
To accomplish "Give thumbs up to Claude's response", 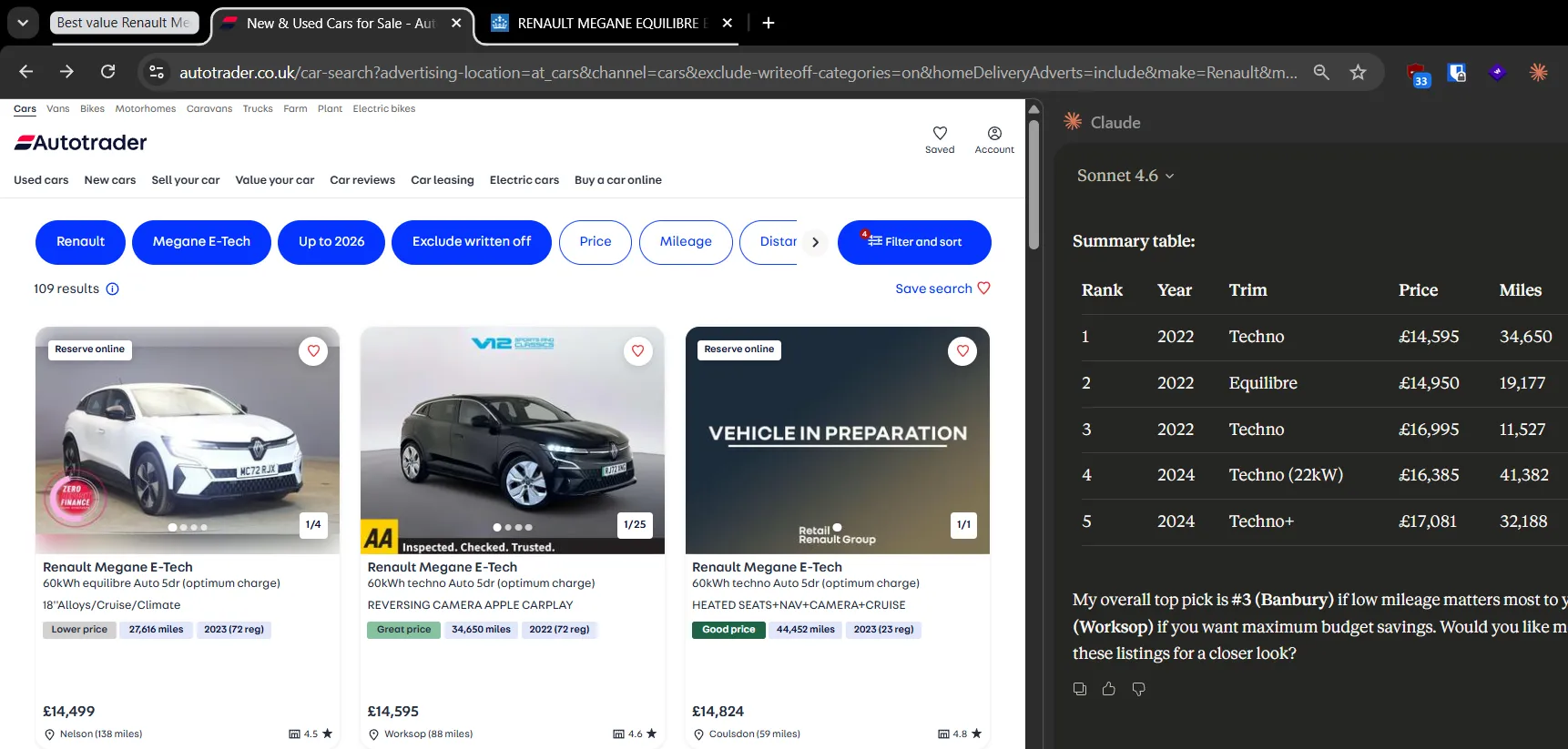I will [x=1109, y=689].
